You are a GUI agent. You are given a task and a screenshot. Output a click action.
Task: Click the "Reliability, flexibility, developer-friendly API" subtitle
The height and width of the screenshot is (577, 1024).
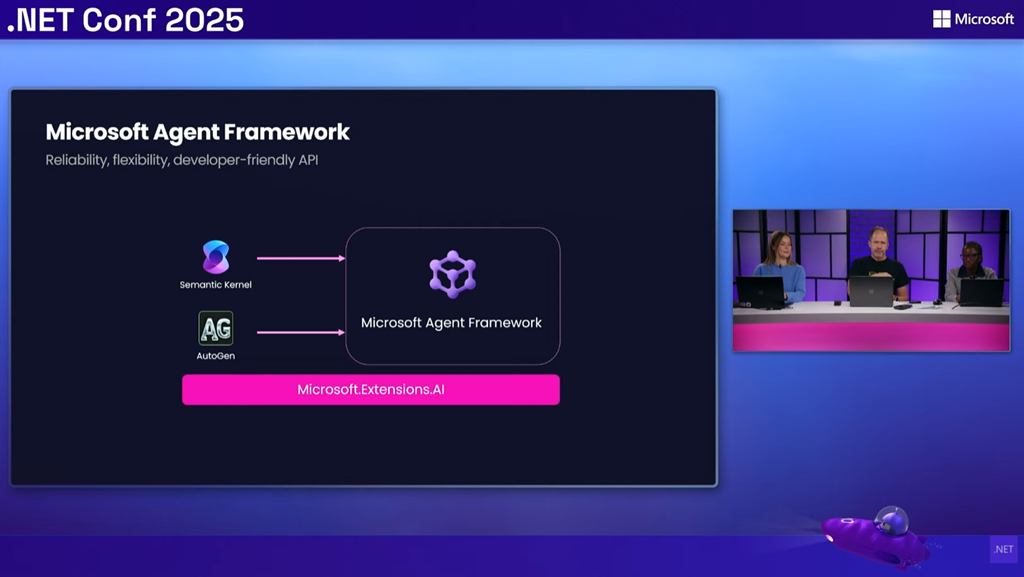pyautogui.click(x=182, y=160)
